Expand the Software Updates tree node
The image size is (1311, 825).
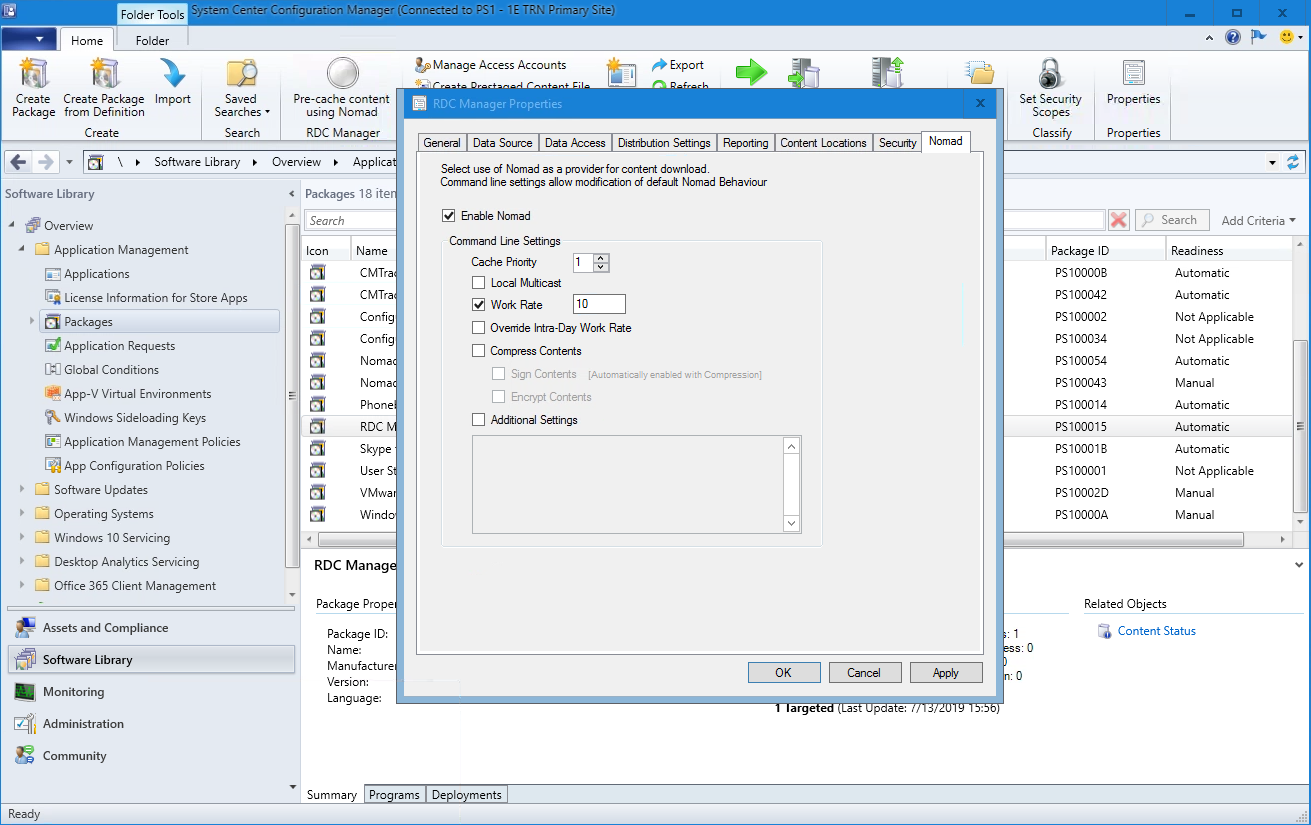22,490
